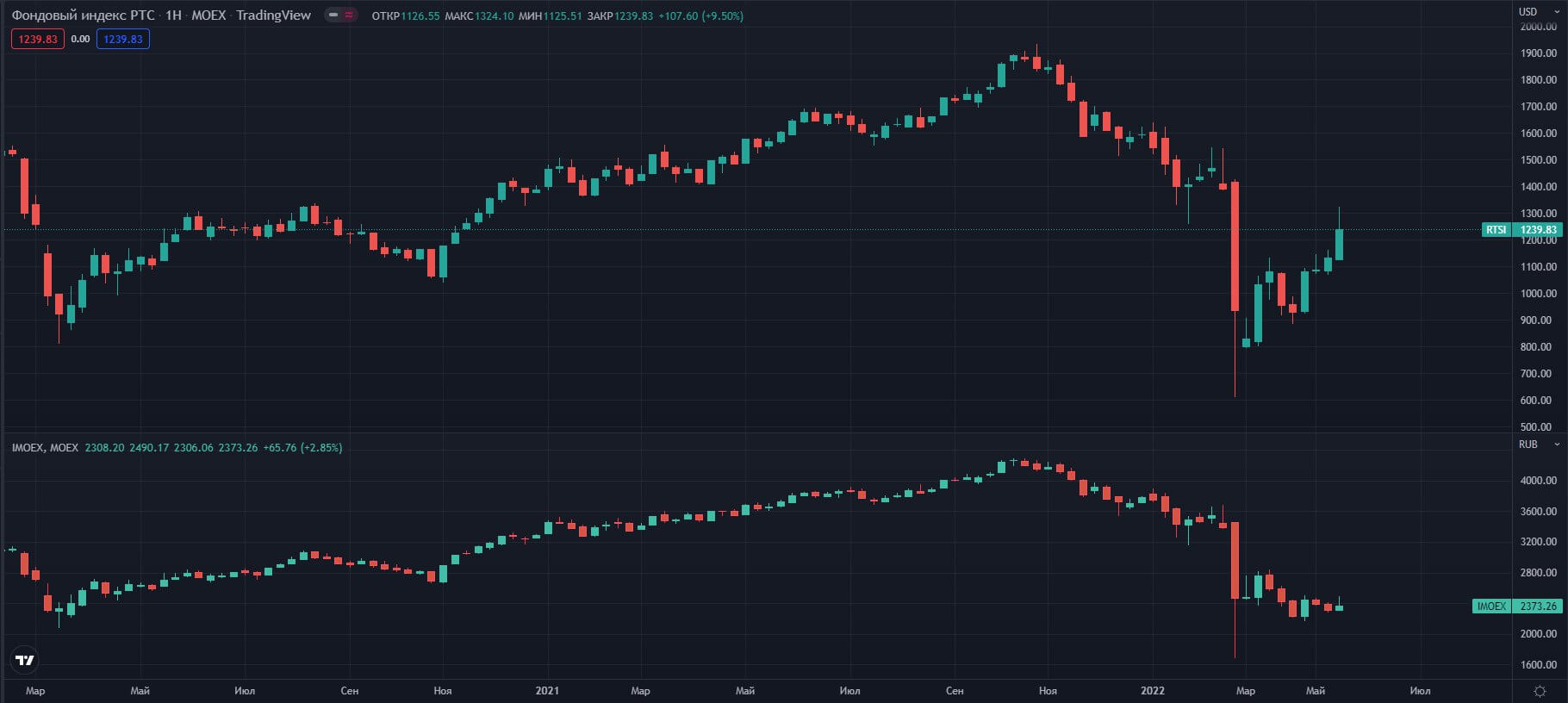Click the IMOEX open value 2308.20
This screenshot has width=1568, height=703.
(x=104, y=447)
